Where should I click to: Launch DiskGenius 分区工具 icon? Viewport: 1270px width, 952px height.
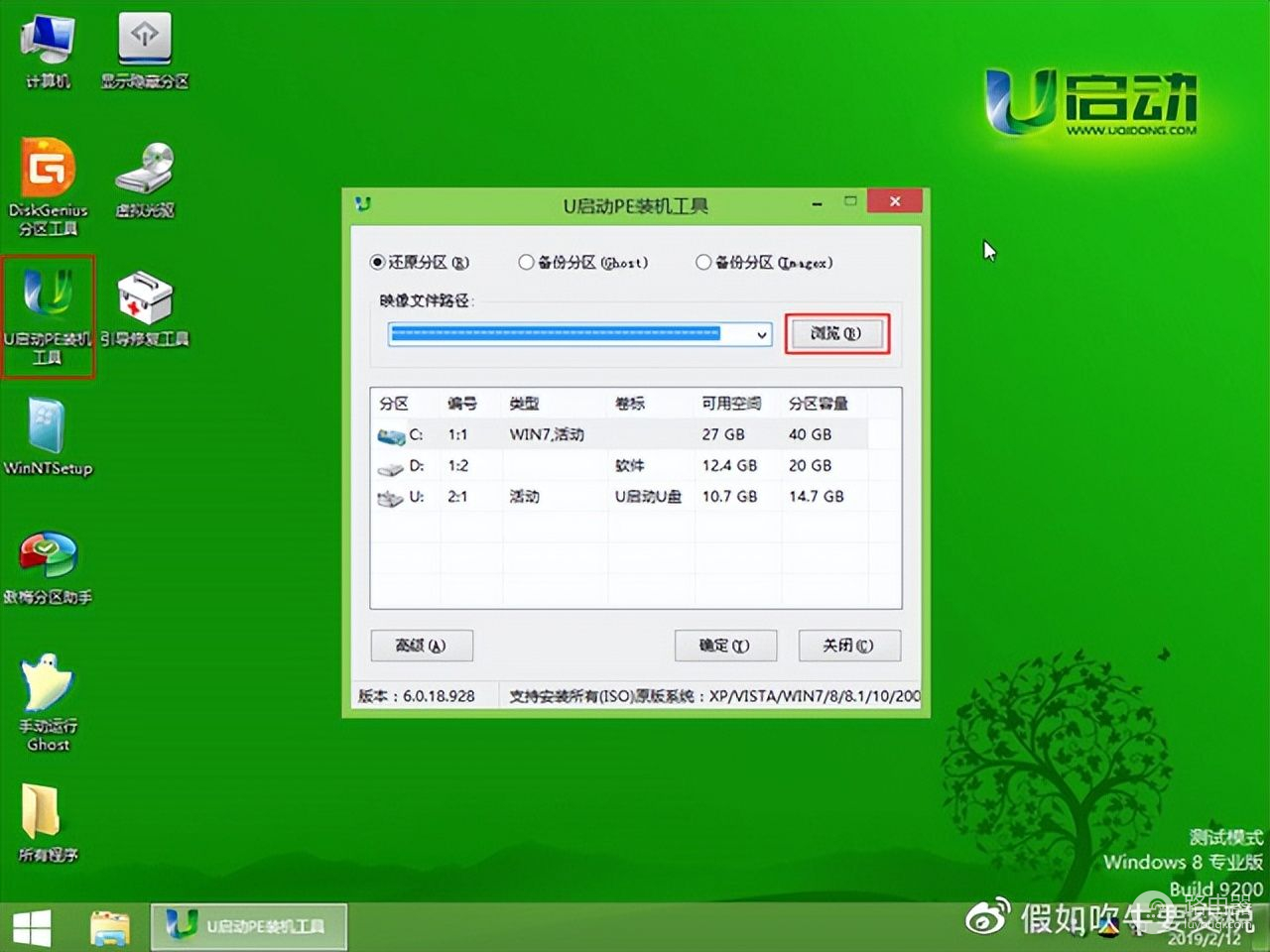[x=48, y=183]
